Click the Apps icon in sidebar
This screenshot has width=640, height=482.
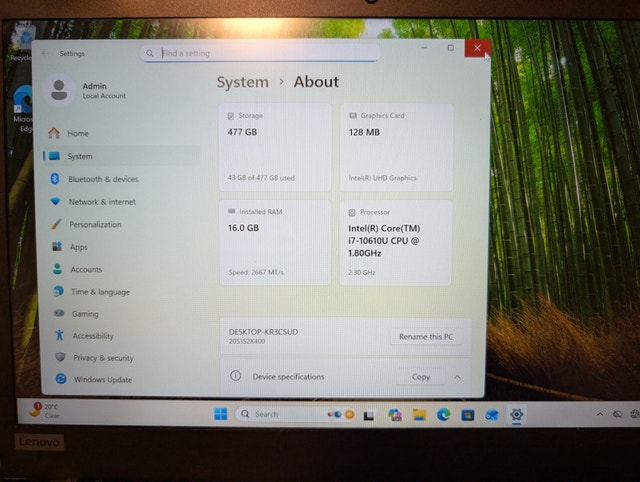tap(57, 247)
